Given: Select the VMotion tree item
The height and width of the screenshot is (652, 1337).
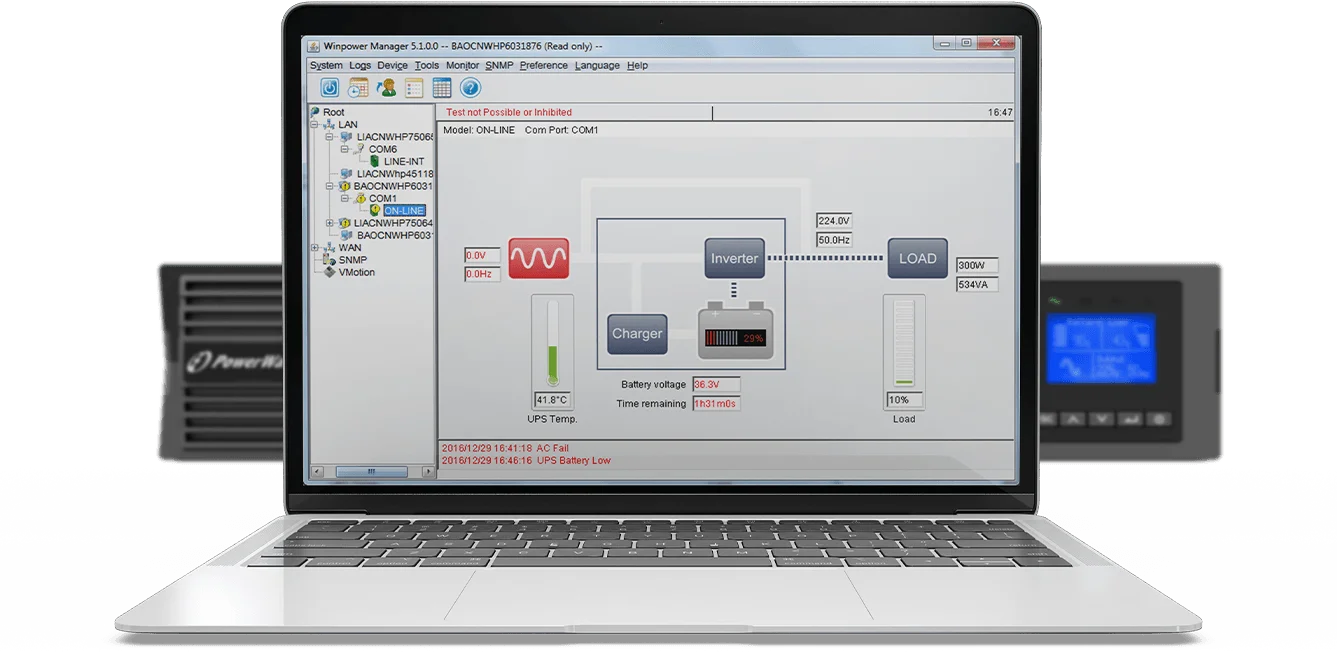Looking at the screenshot, I should pos(356,272).
